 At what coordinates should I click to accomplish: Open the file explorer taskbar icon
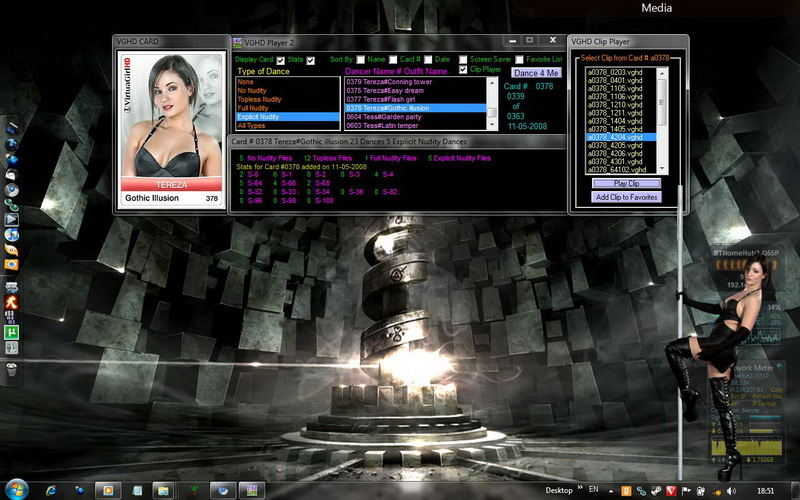click(x=163, y=491)
